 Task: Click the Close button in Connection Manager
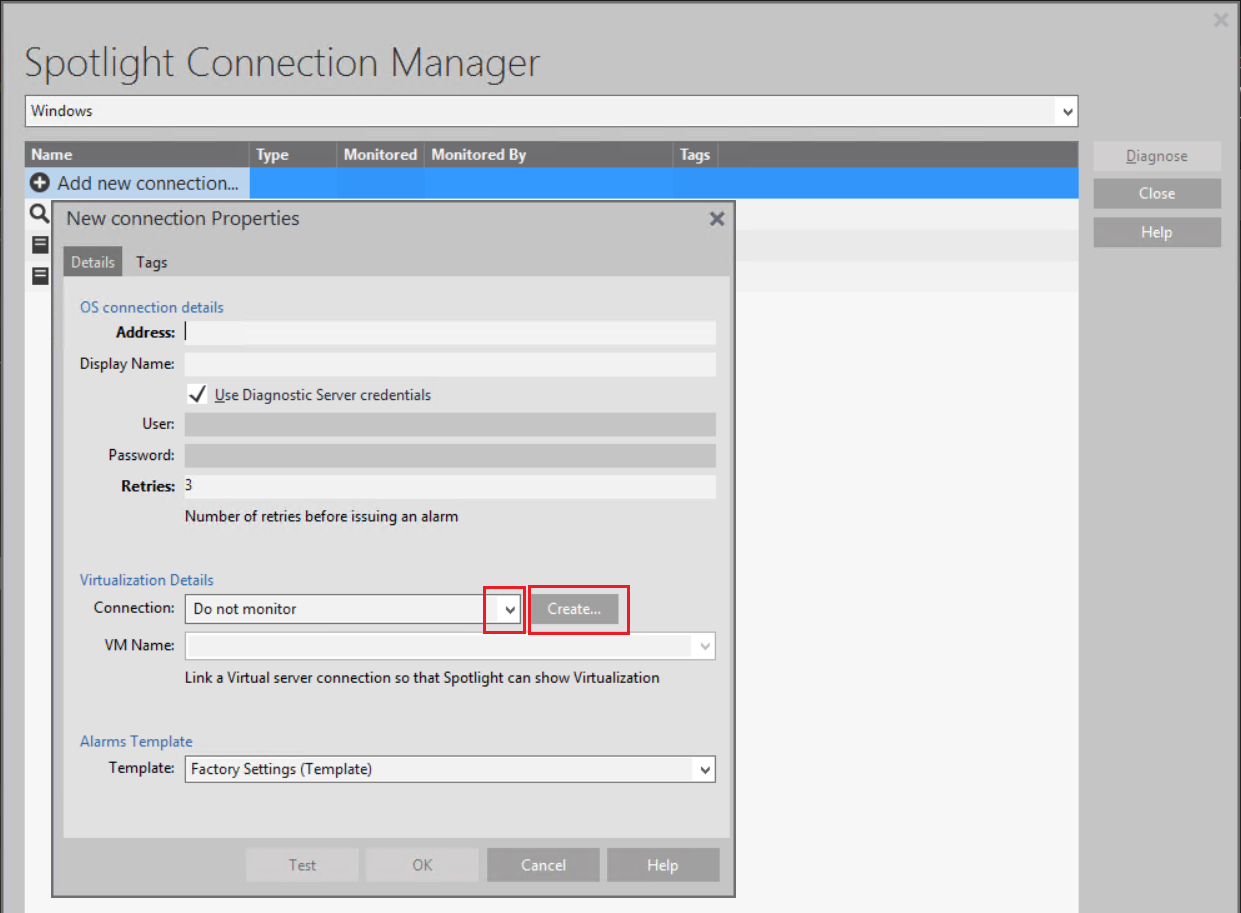point(1157,194)
